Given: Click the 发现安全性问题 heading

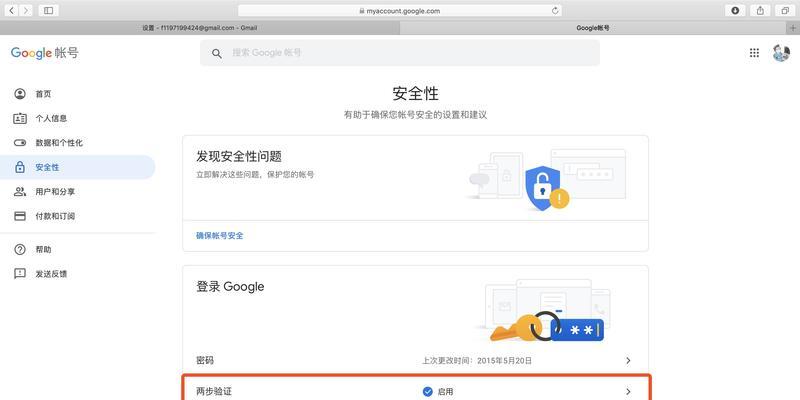Looking at the screenshot, I should point(239,156).
